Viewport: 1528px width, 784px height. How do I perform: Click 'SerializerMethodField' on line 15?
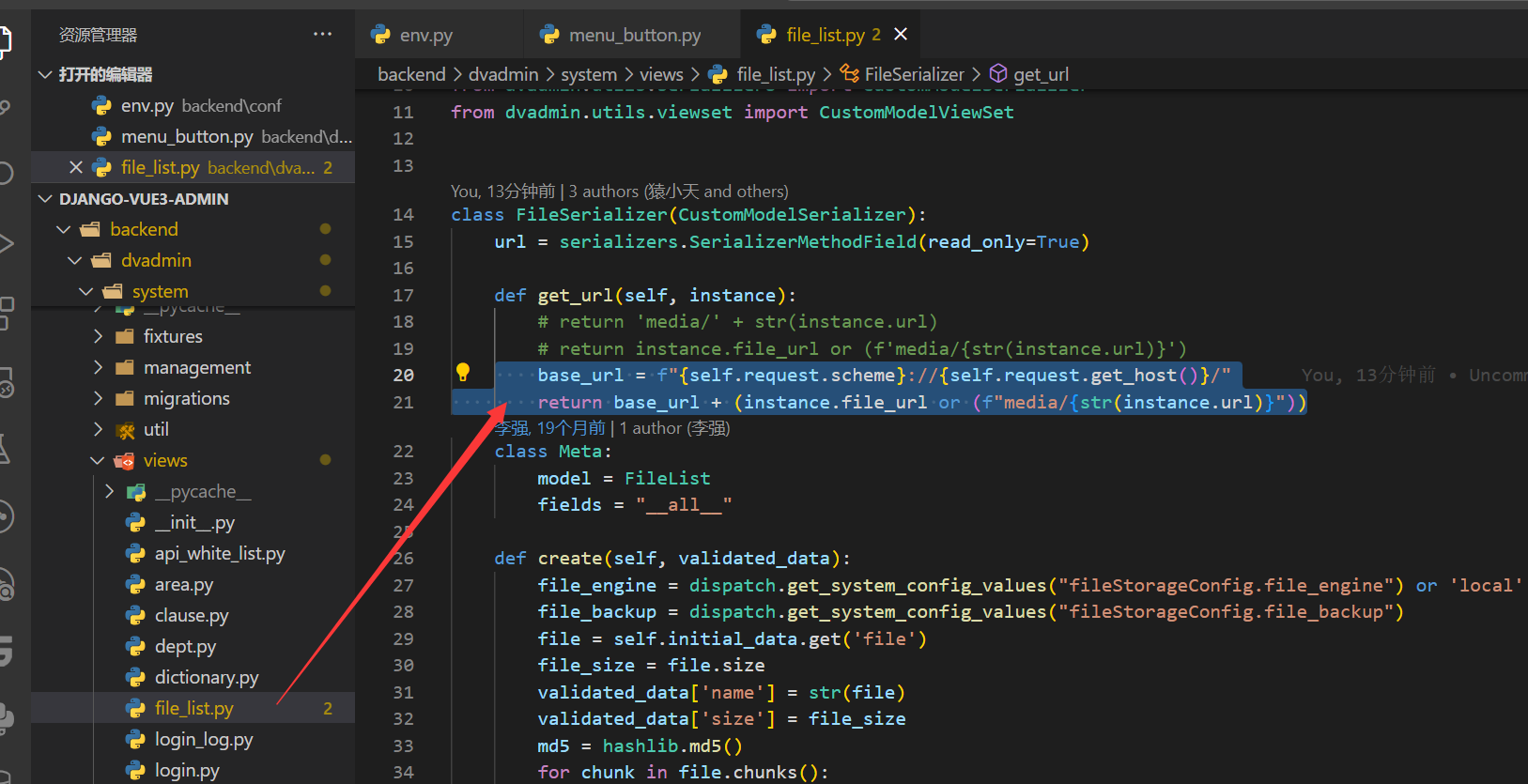tap(803, 241)
